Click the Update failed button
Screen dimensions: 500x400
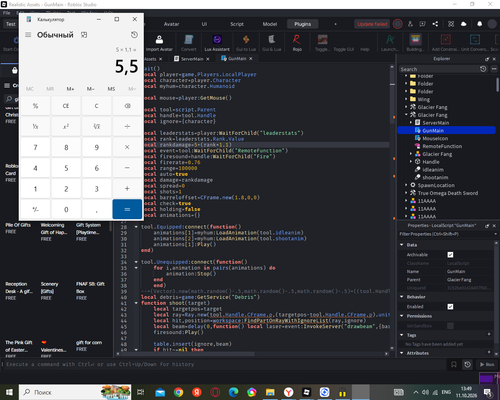tap(372, 24)
